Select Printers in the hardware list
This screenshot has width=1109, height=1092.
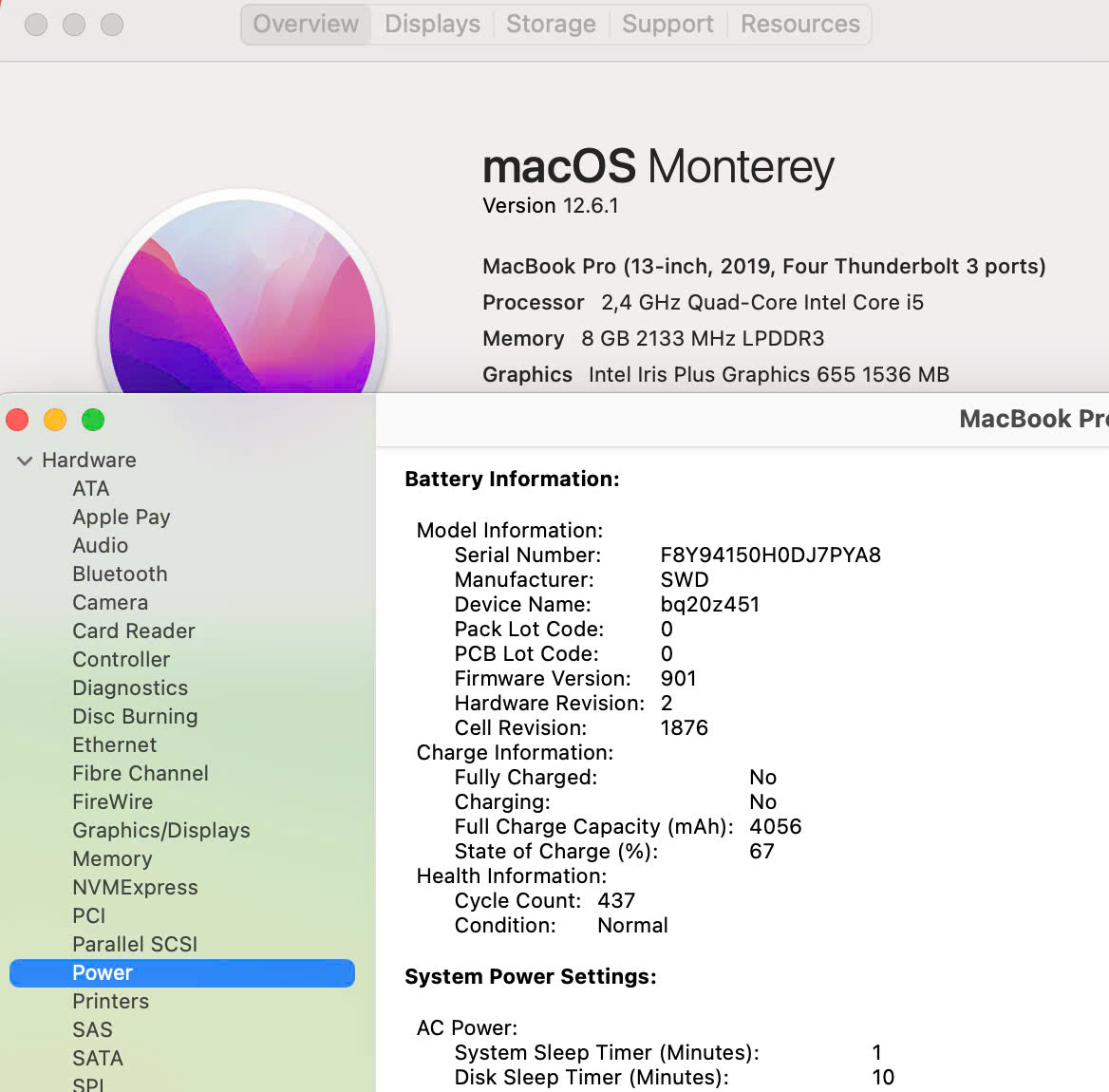(111, 1001)
